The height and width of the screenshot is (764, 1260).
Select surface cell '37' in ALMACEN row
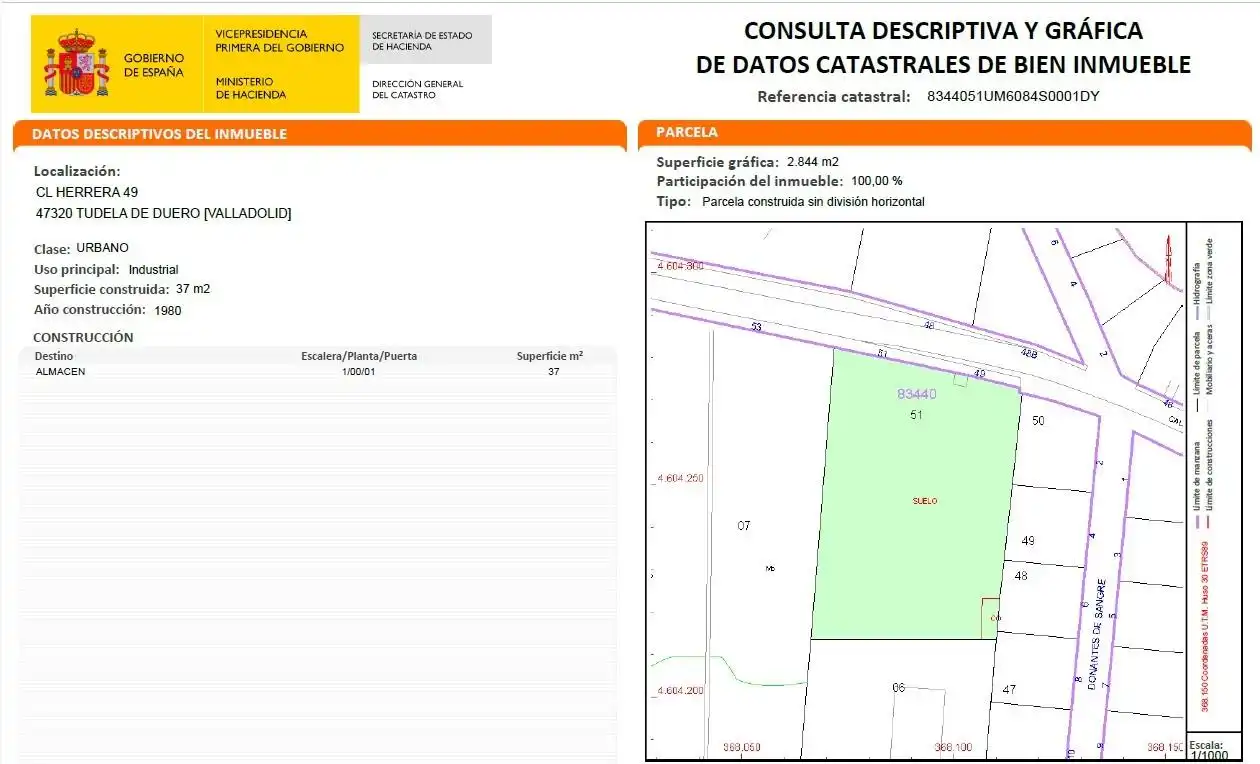[554, 371]
